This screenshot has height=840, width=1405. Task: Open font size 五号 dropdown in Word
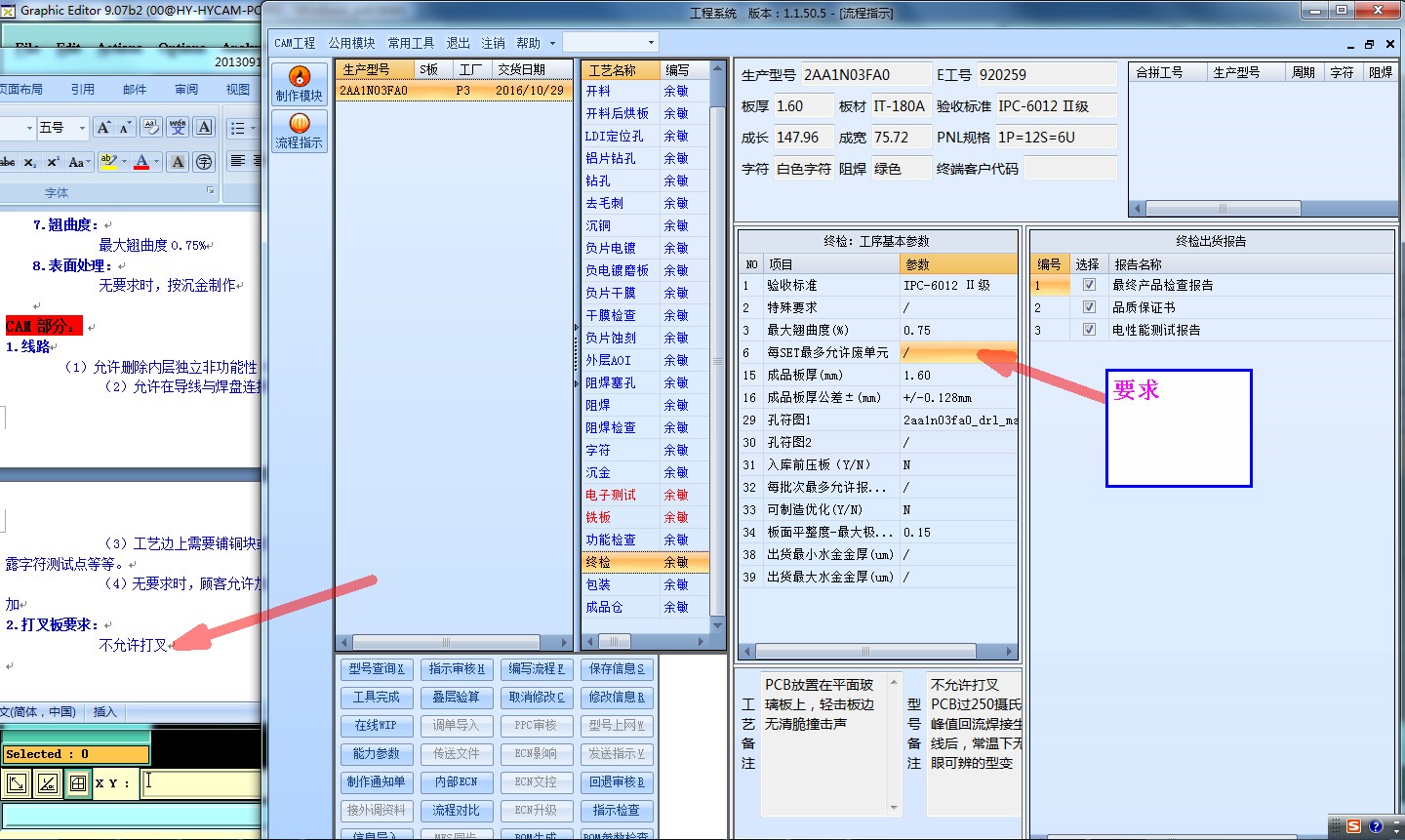tap(82, 128)
